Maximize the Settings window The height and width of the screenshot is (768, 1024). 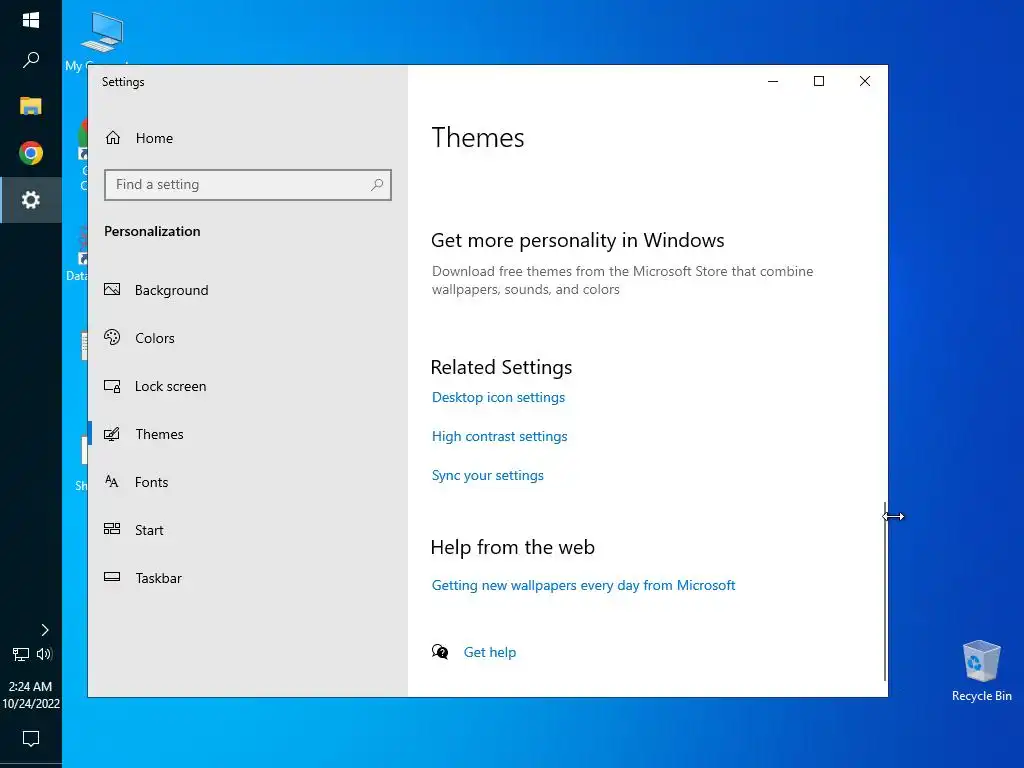click(819, 81)
